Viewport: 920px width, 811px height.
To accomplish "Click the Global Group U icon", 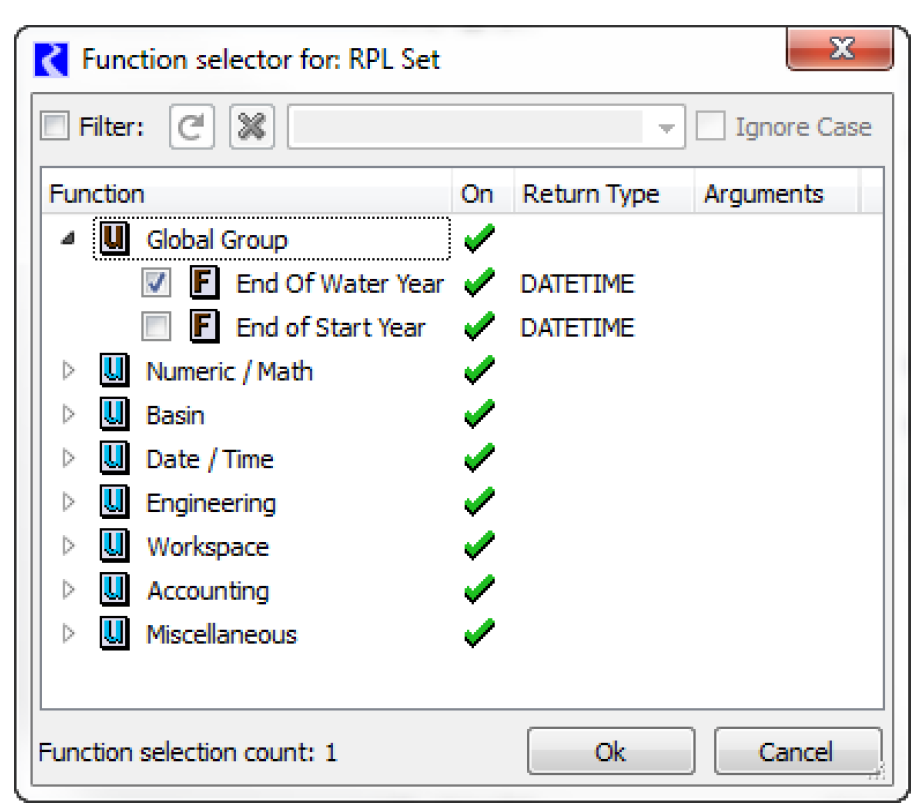I will [x=115, y=240].
